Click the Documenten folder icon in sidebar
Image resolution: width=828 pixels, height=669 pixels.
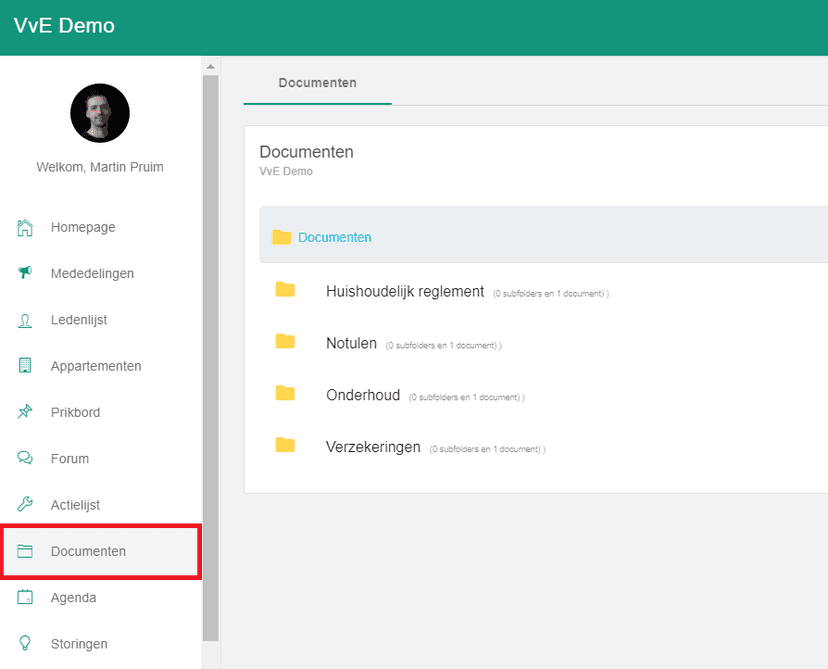(25, 551)
